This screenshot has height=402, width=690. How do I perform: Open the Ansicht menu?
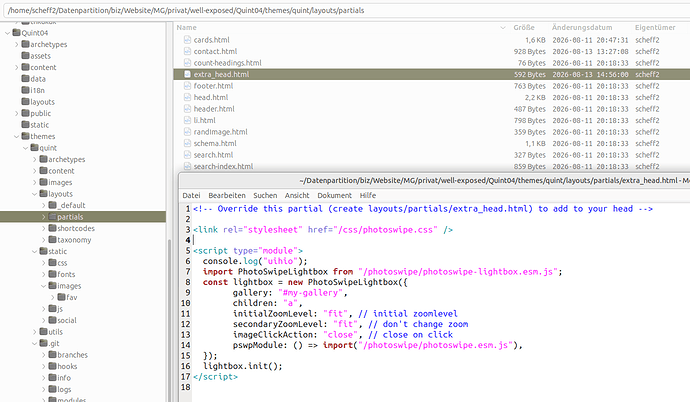(297, 195)
